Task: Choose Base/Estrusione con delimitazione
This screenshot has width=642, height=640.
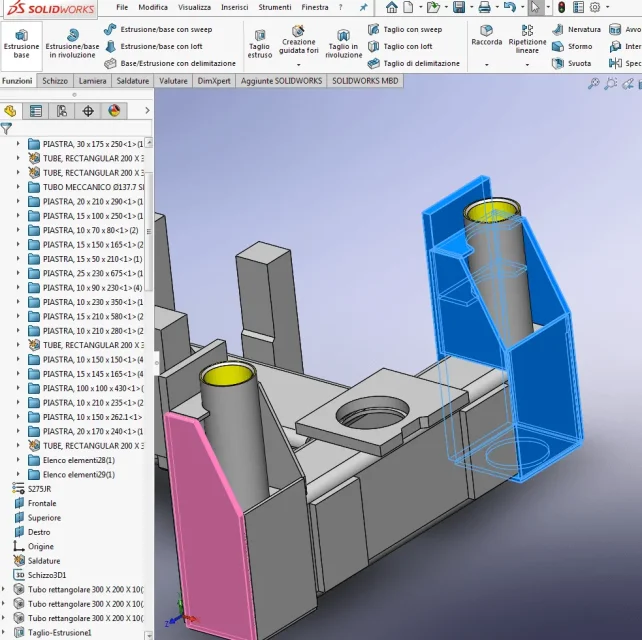Action: (170, 63)
